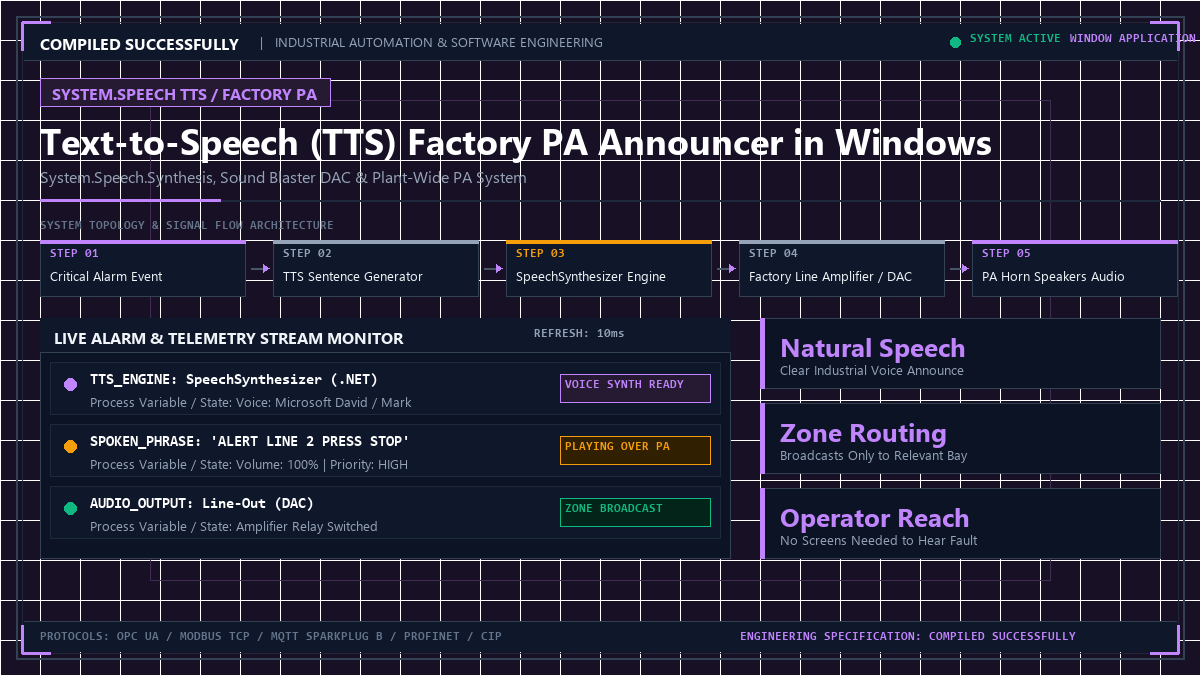This screenshot has height=675, width=1200.
Task: Click SYSTEM TOPOLOGY & SIGNAL FLOW ARCHITECTURE heading
Action: click(x=187, y=226)
